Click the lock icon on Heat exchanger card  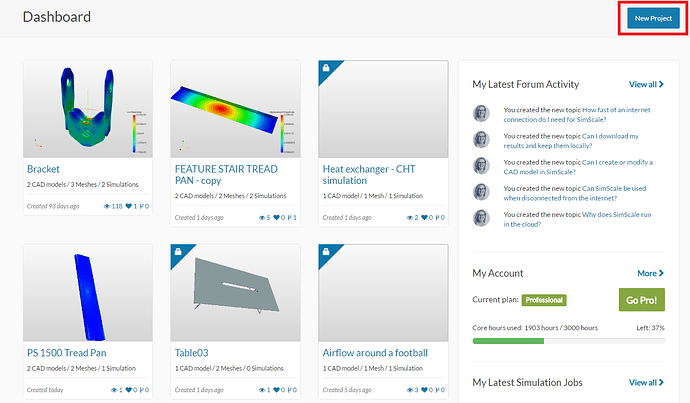click(326, 68)
